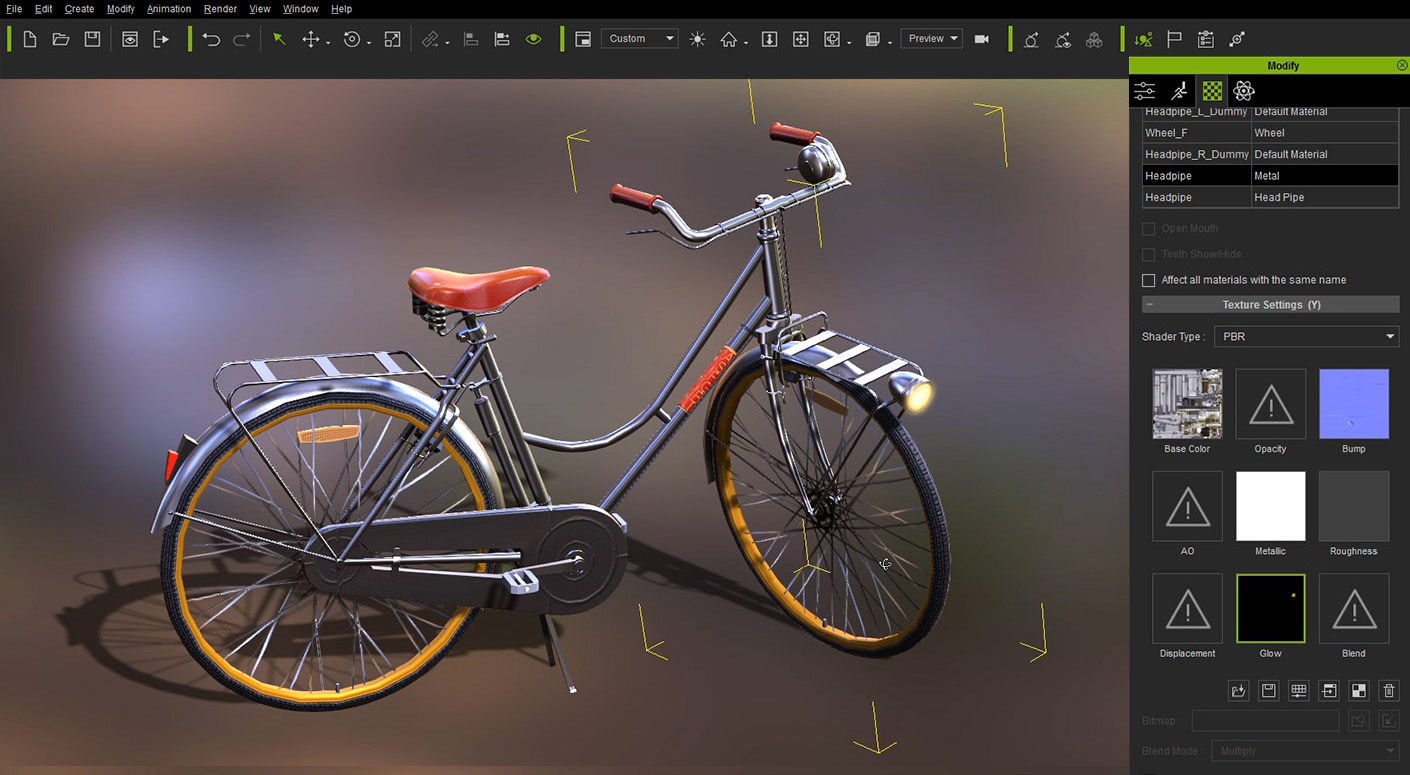Select the Headpipe Metal material row
1410x775 pixels.
[x=1270, y=176]
